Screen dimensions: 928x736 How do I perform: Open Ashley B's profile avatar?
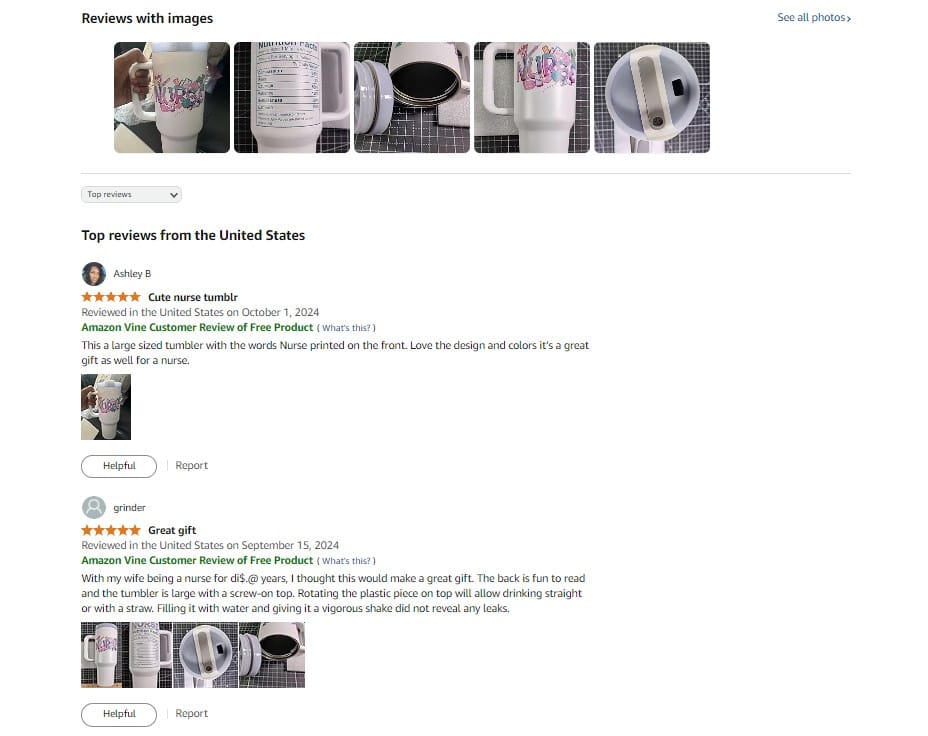94,274
